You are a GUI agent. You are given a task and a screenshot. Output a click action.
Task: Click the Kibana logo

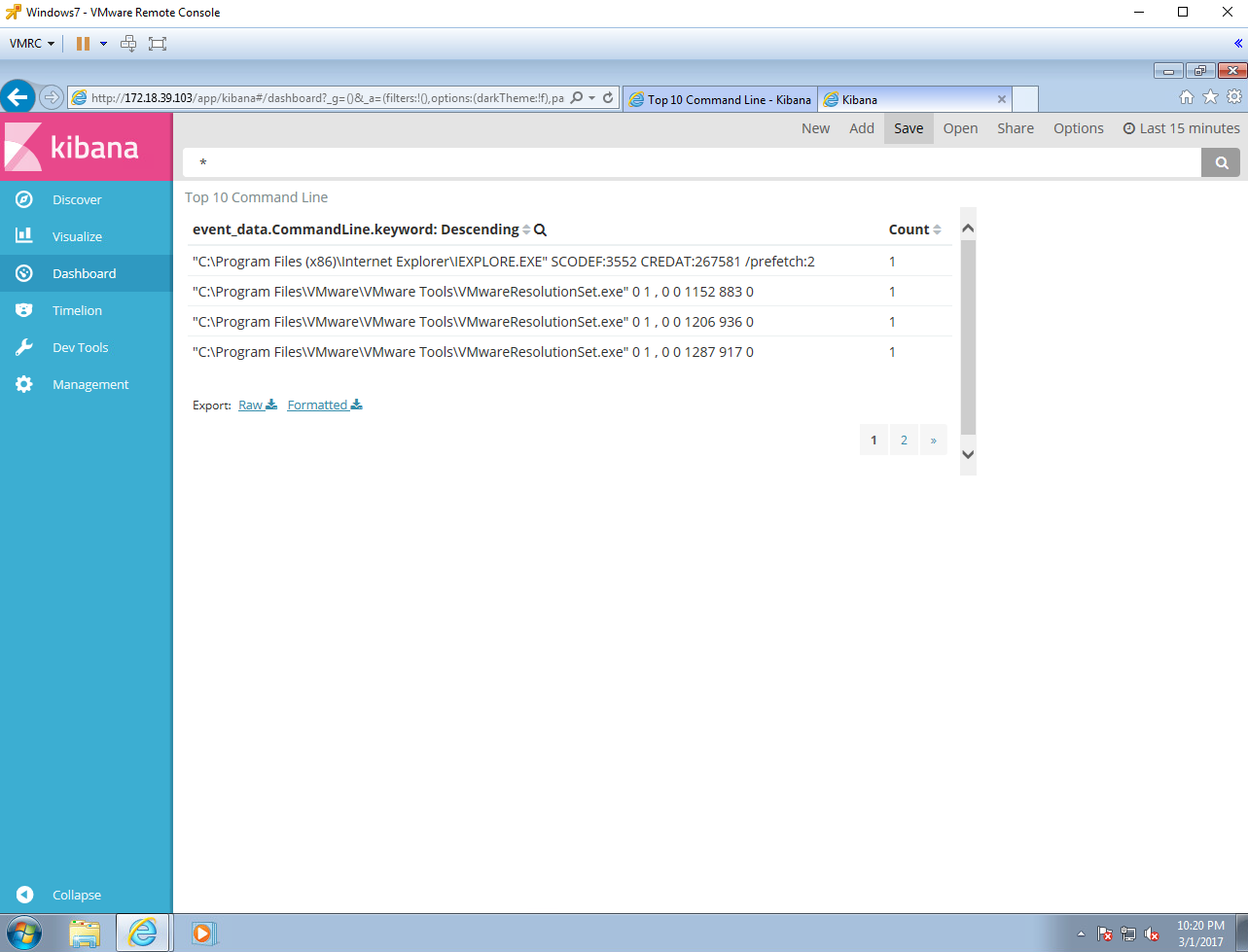pos(86,147)
